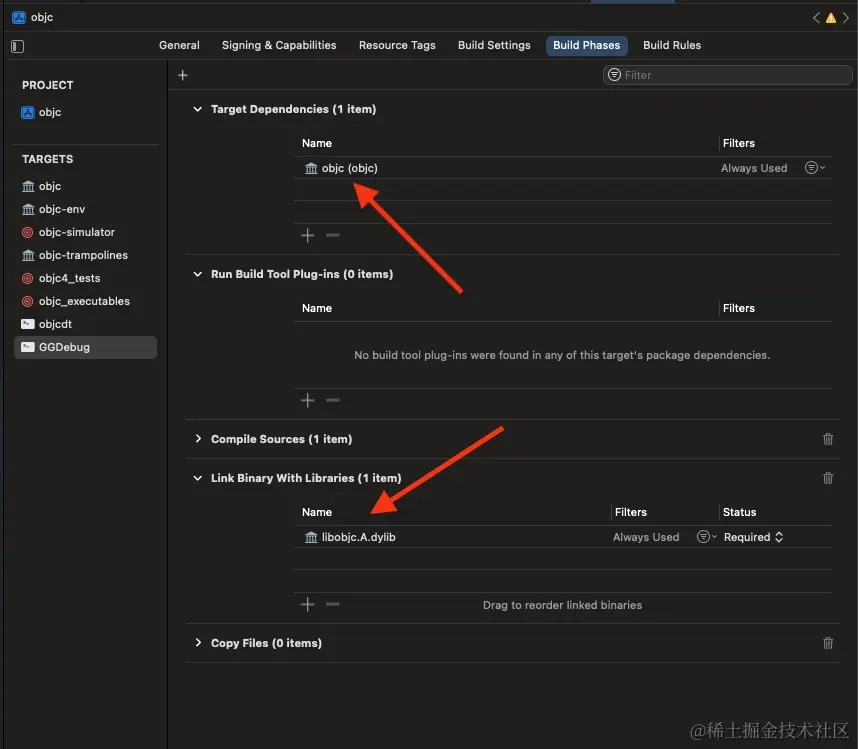
Task: Go to next issue with right chevron
Action: click(x=845, y=18)
